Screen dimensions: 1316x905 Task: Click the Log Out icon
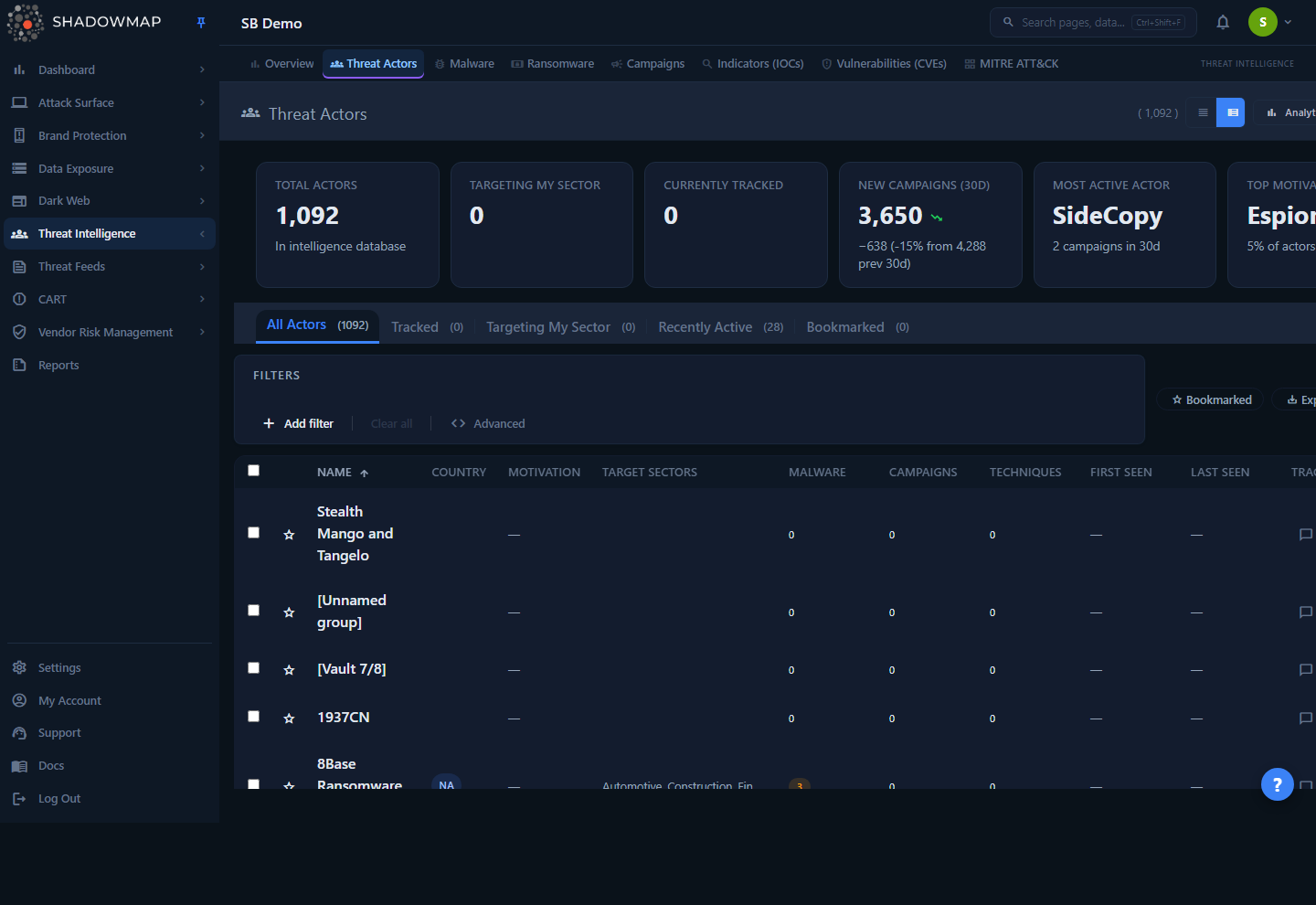(19, 799)
